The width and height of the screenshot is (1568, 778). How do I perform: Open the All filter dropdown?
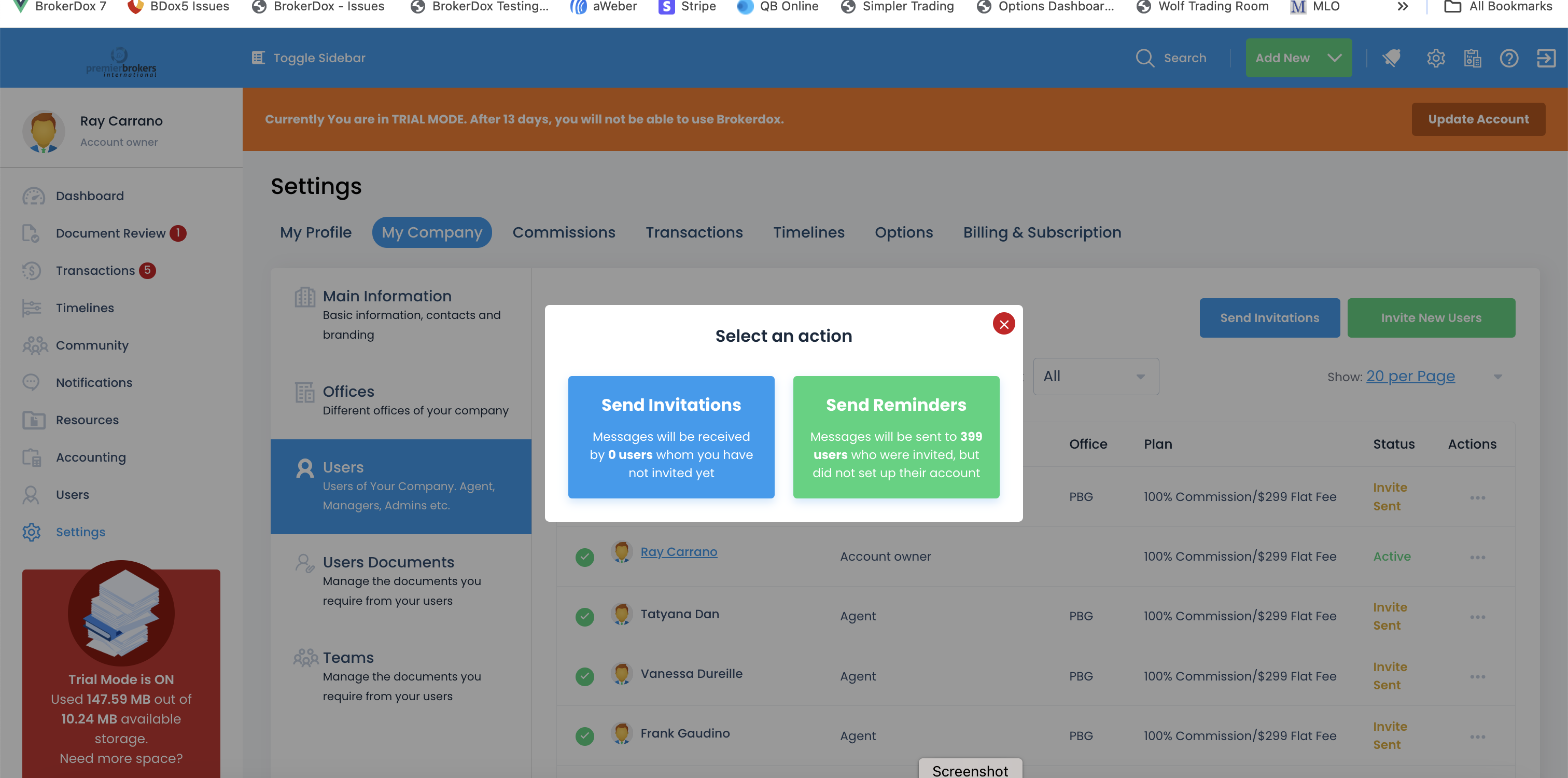[x=1096, y=376]
